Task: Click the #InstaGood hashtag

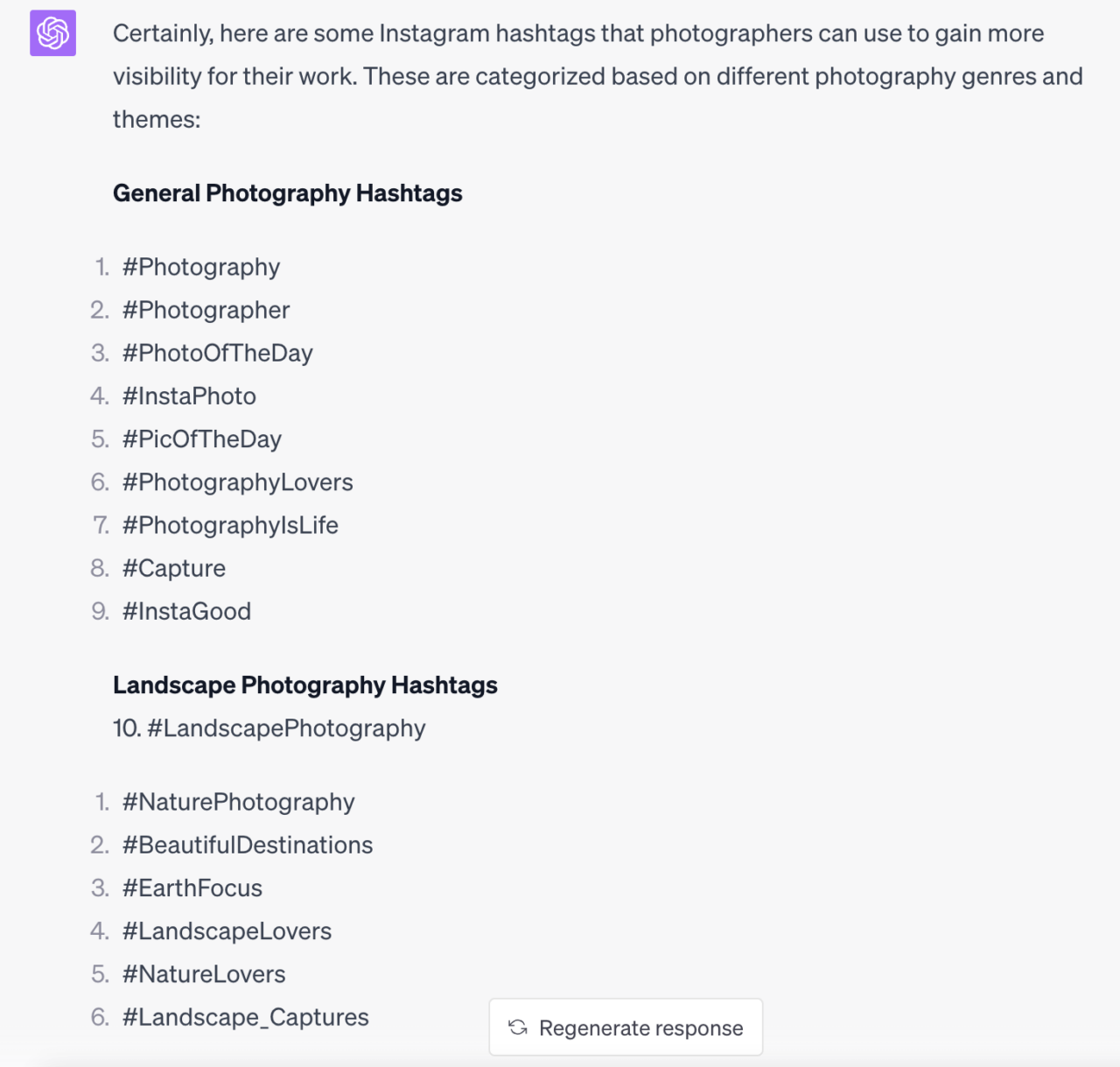Action: tap(186, 611)
